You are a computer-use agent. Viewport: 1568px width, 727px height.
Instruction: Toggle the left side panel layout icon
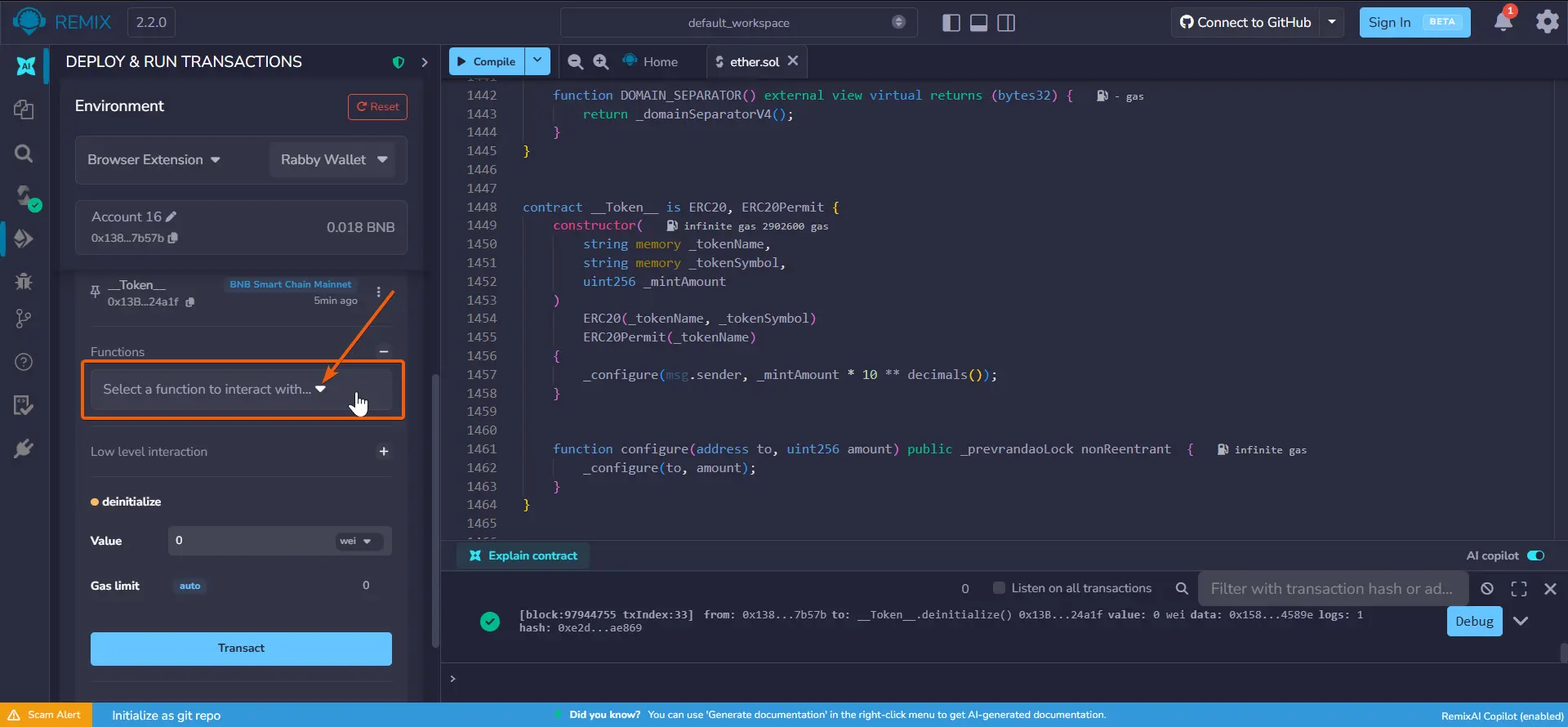click(951, 23)
